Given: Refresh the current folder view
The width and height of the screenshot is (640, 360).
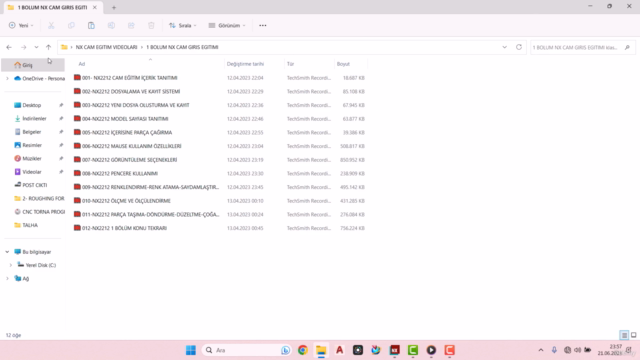Looking at the screenshot, I should click(519, 47).
